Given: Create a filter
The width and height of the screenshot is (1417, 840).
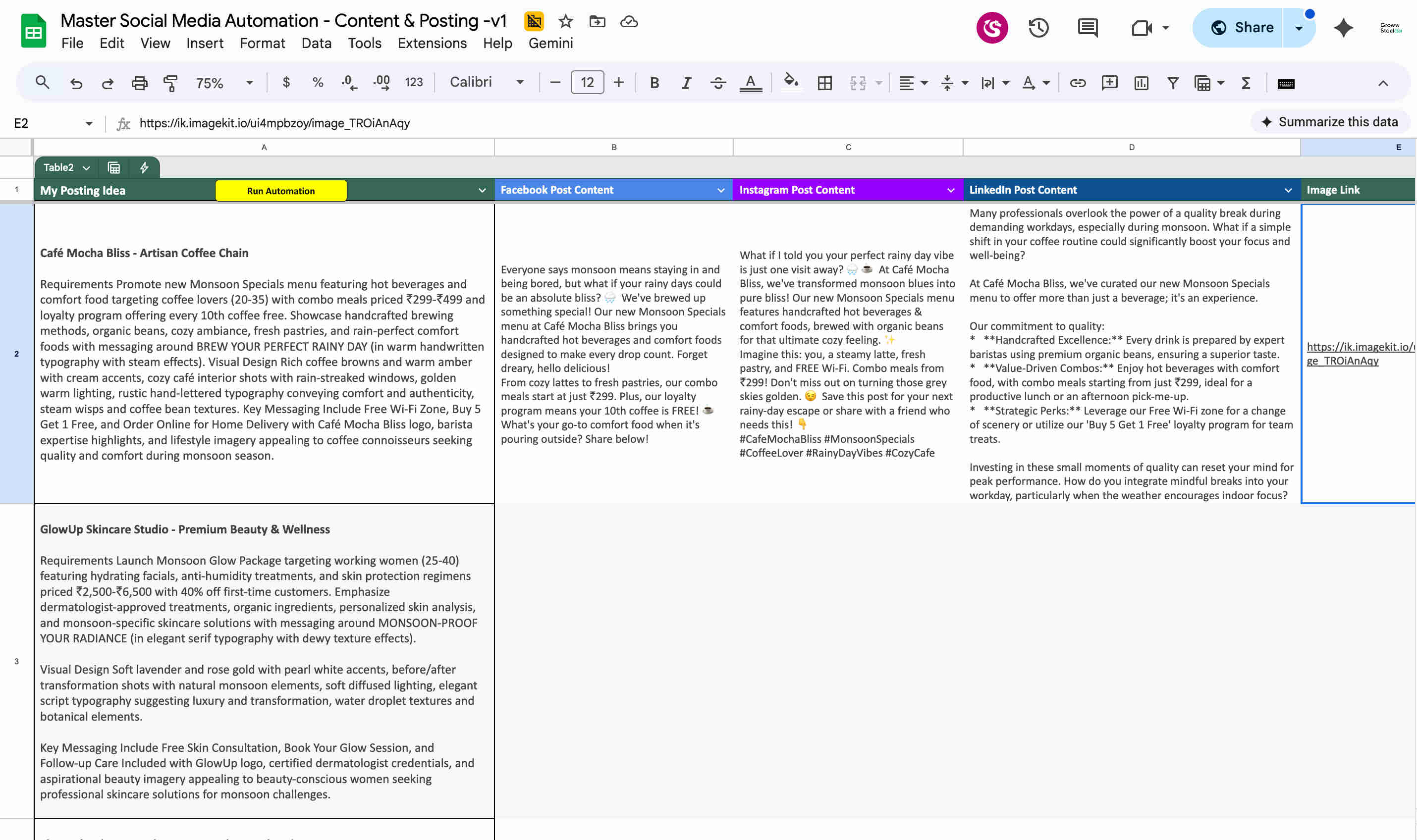Looking at the screenshot, I should click(1173, 83).
